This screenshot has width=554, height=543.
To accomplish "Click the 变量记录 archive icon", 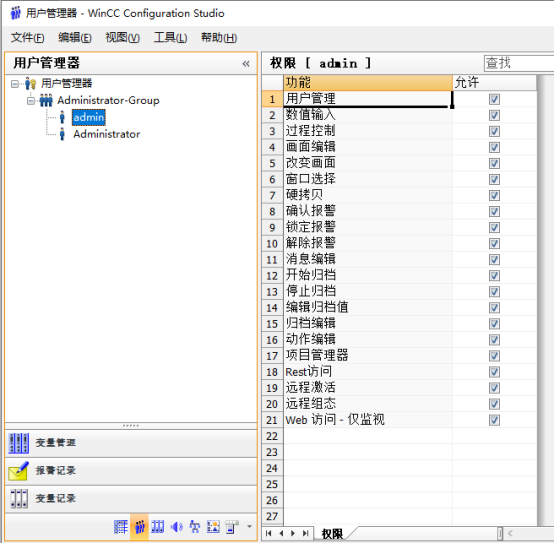I will tap(18, 498).
